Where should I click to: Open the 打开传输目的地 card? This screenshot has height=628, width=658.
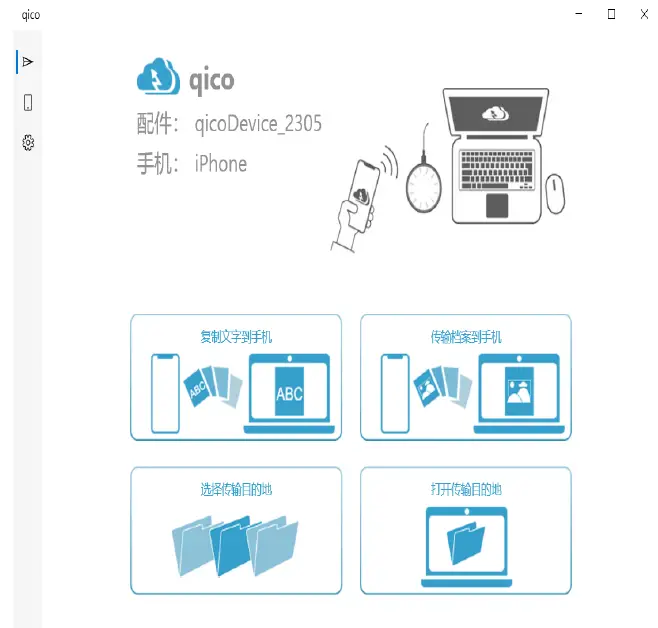[466, 530]
